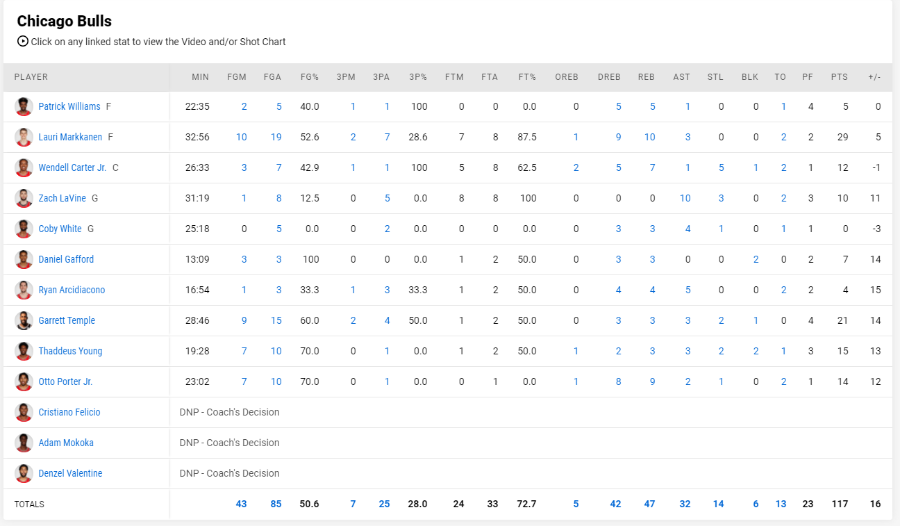The height and width of the screenshot is (526, 900).
Task: Click the play icon beside video instructions
Action: click(x=22, y=41)
